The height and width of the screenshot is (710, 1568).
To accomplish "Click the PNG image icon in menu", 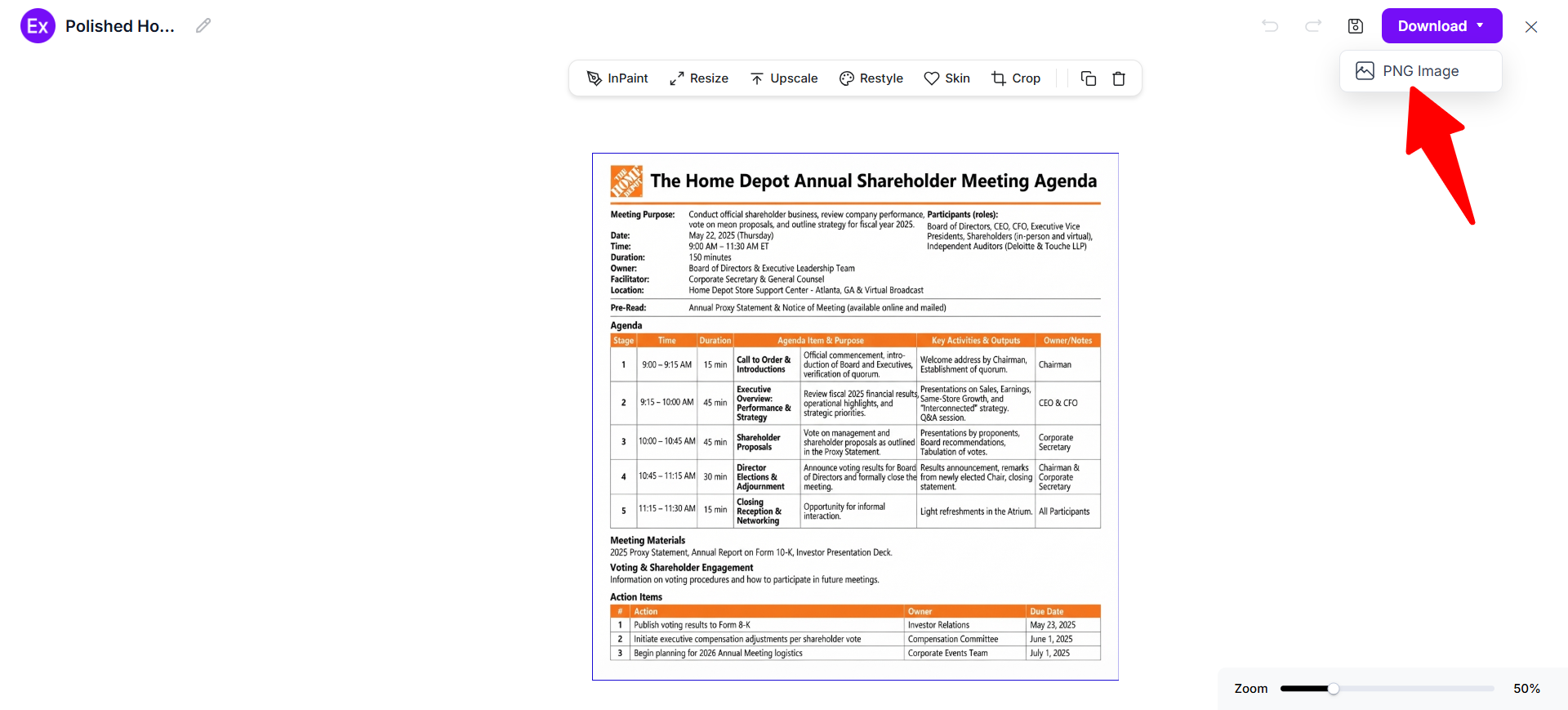I will click(1365, 71).
